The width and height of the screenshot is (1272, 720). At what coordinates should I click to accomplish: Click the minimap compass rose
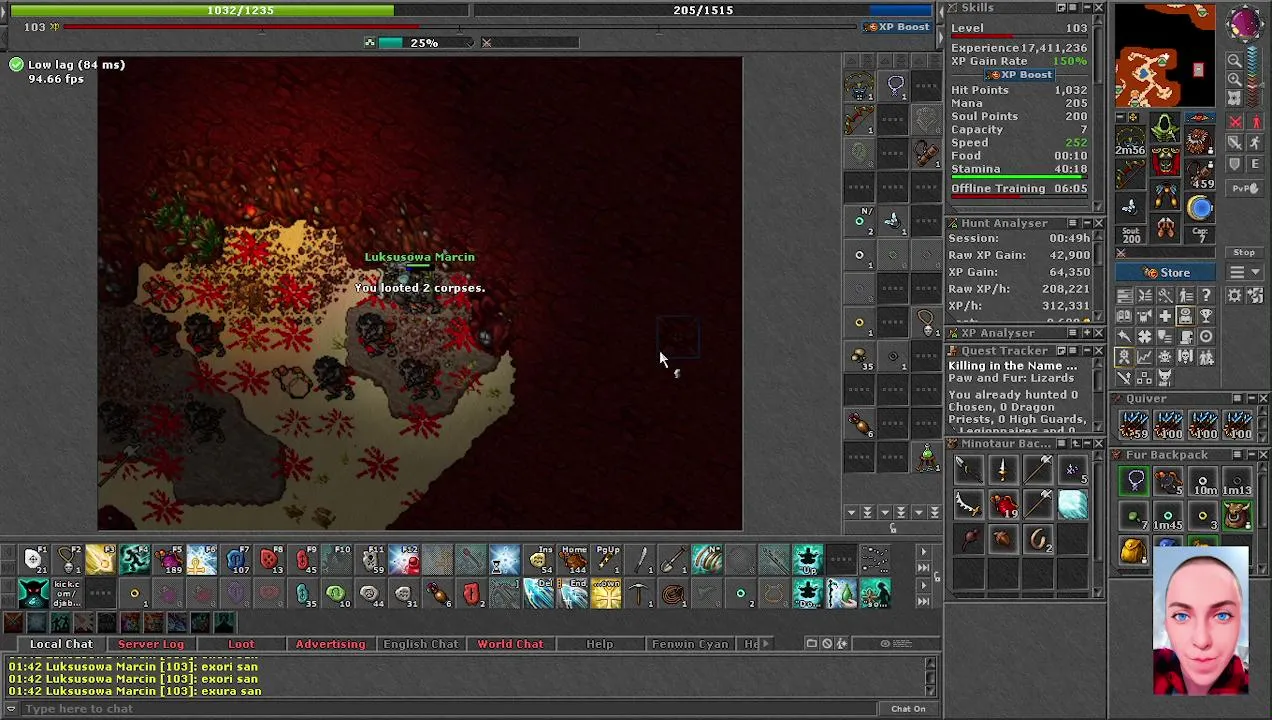pos(1245,22)
